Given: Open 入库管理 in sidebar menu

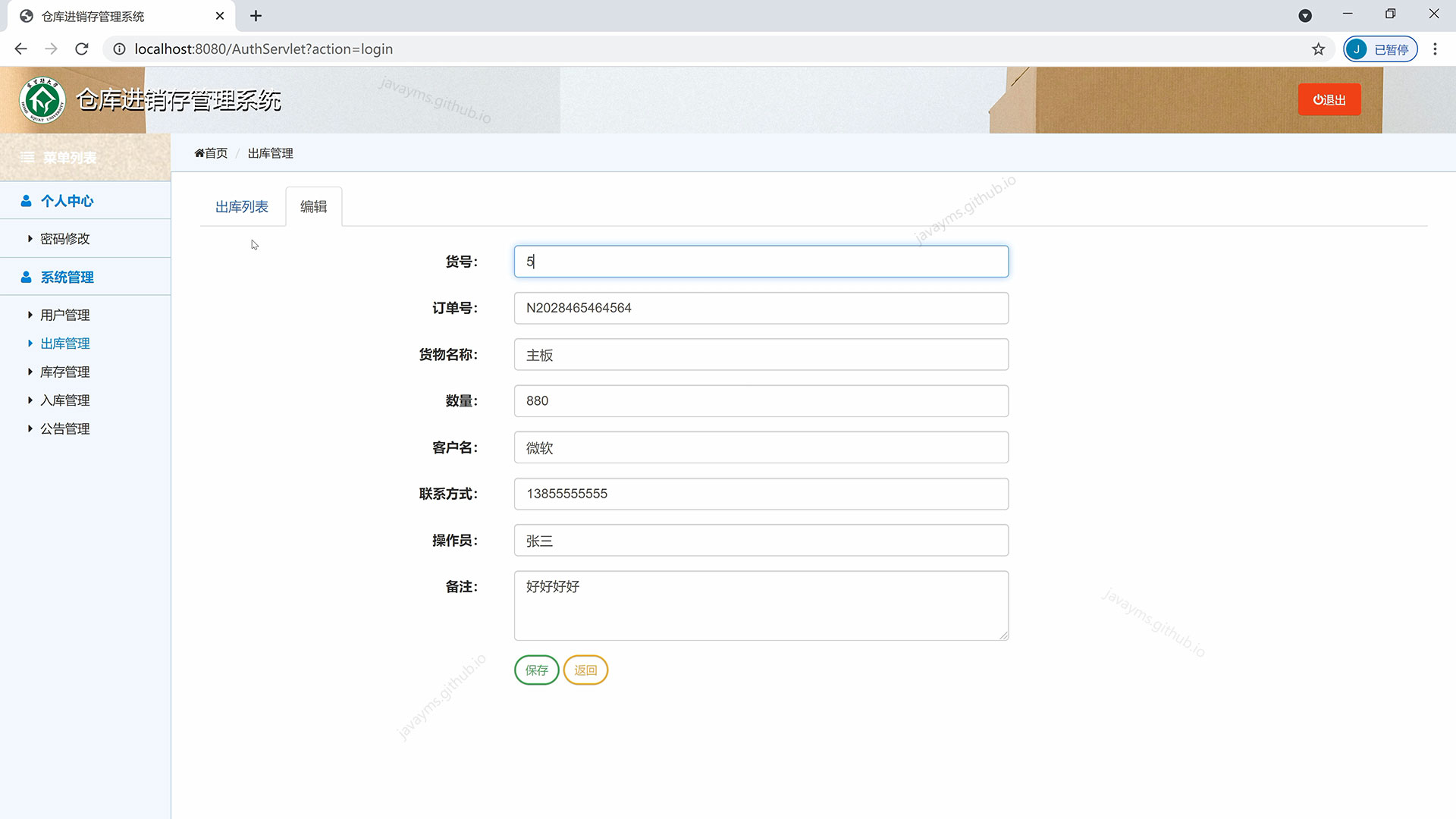Looking at the screenshot, I should [64, 400].
